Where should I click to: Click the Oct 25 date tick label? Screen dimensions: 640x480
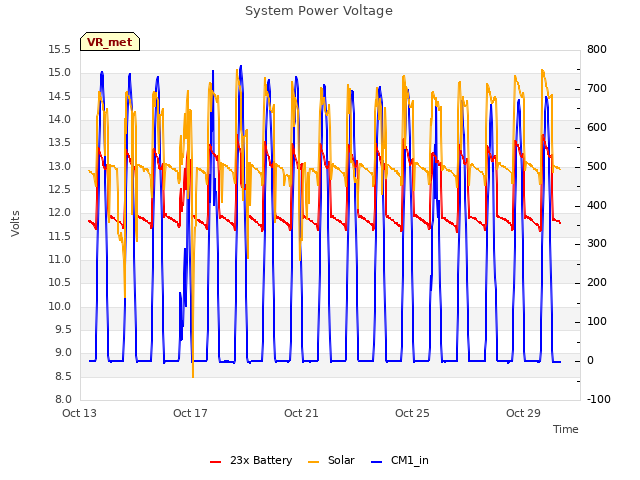click(412, 413)
